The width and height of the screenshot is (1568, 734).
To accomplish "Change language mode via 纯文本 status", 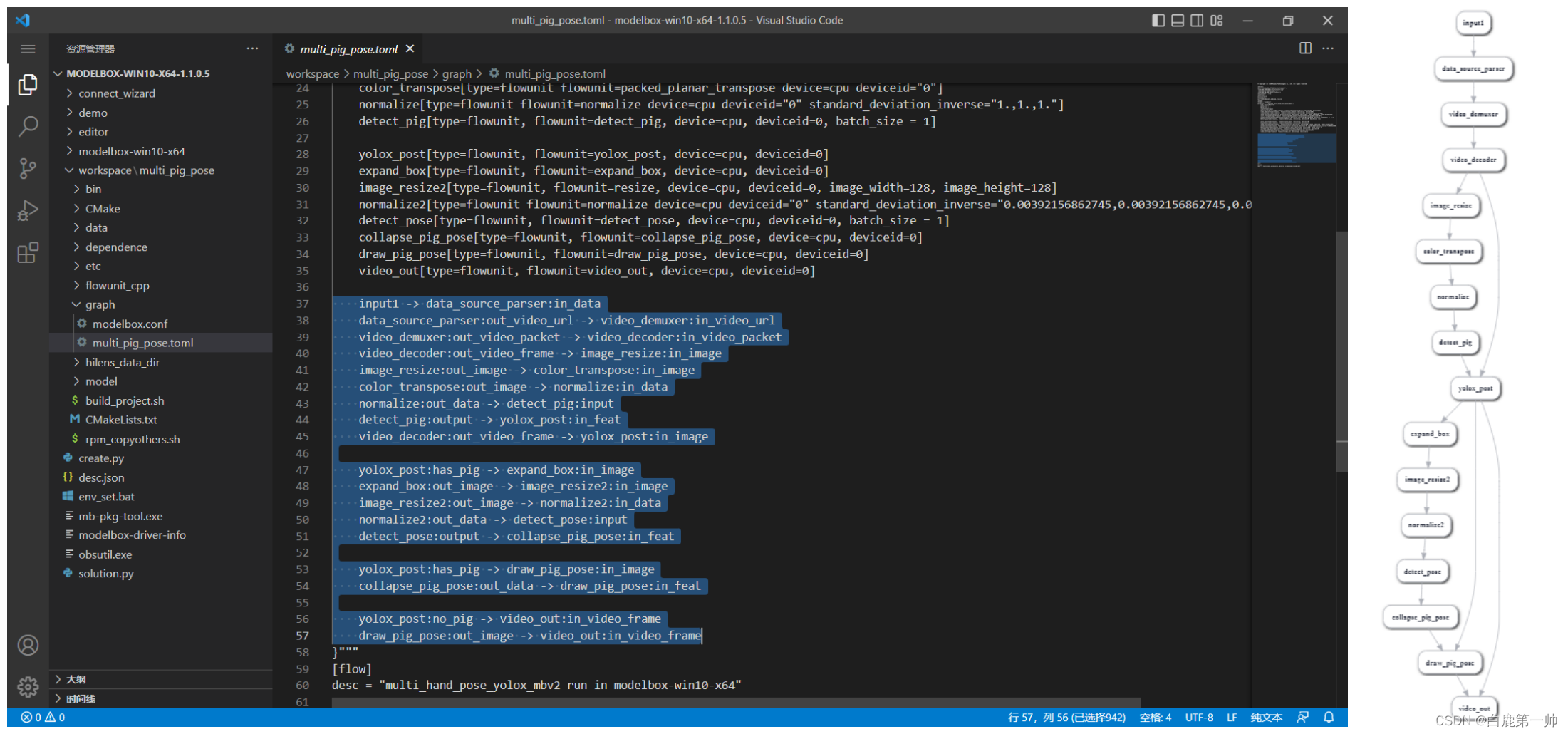I will point(1266,718).
